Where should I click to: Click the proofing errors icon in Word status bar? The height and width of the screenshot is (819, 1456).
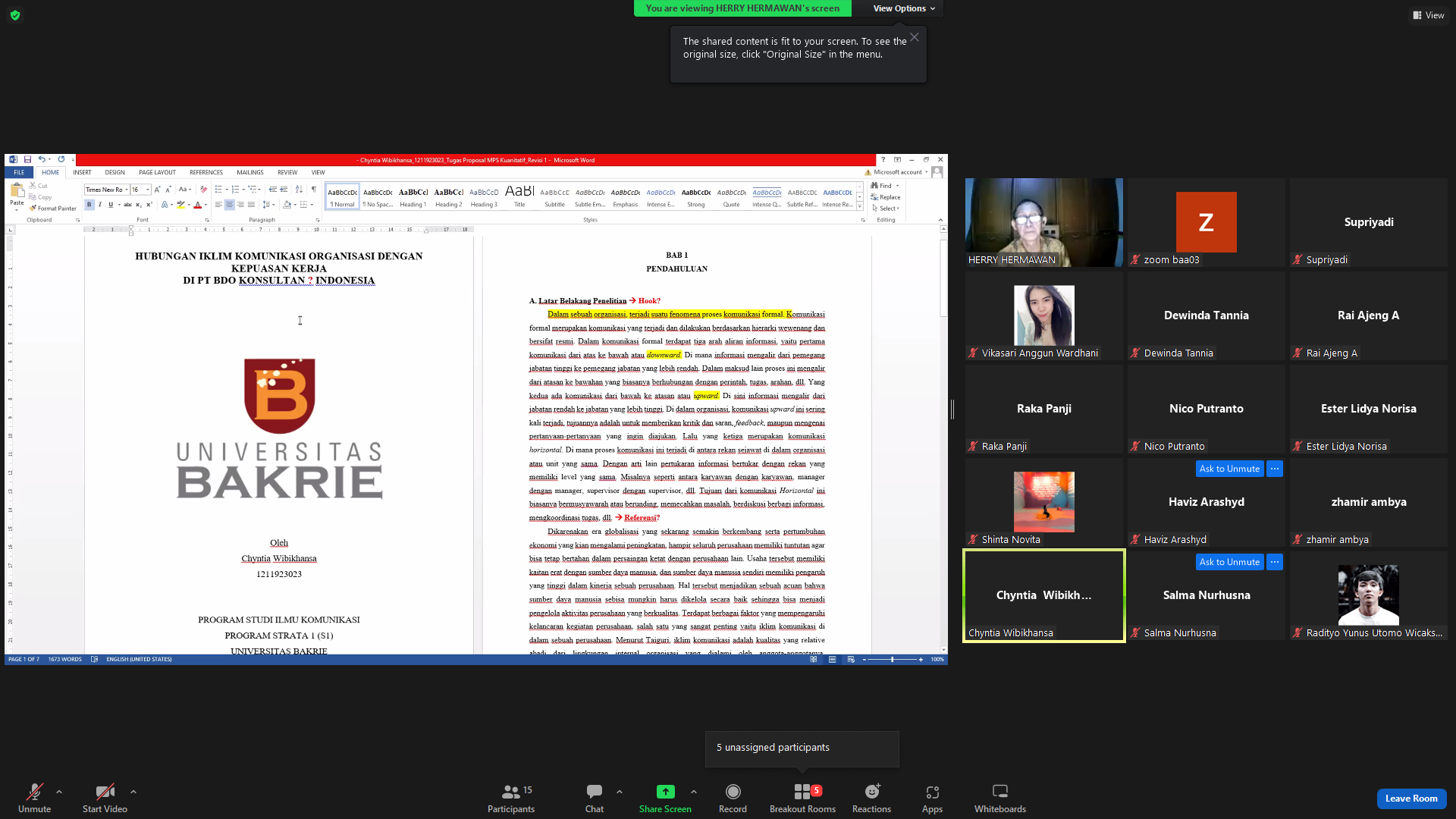tap(95, 660)
